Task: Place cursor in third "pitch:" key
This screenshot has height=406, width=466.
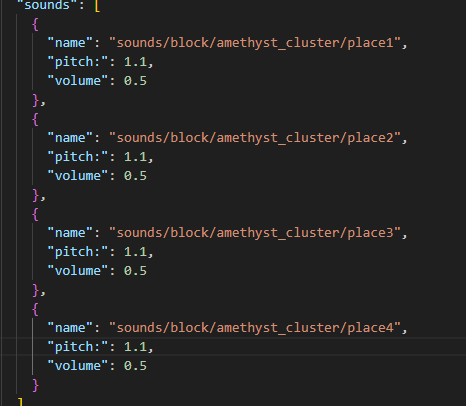Action: (x=78, y=252)
